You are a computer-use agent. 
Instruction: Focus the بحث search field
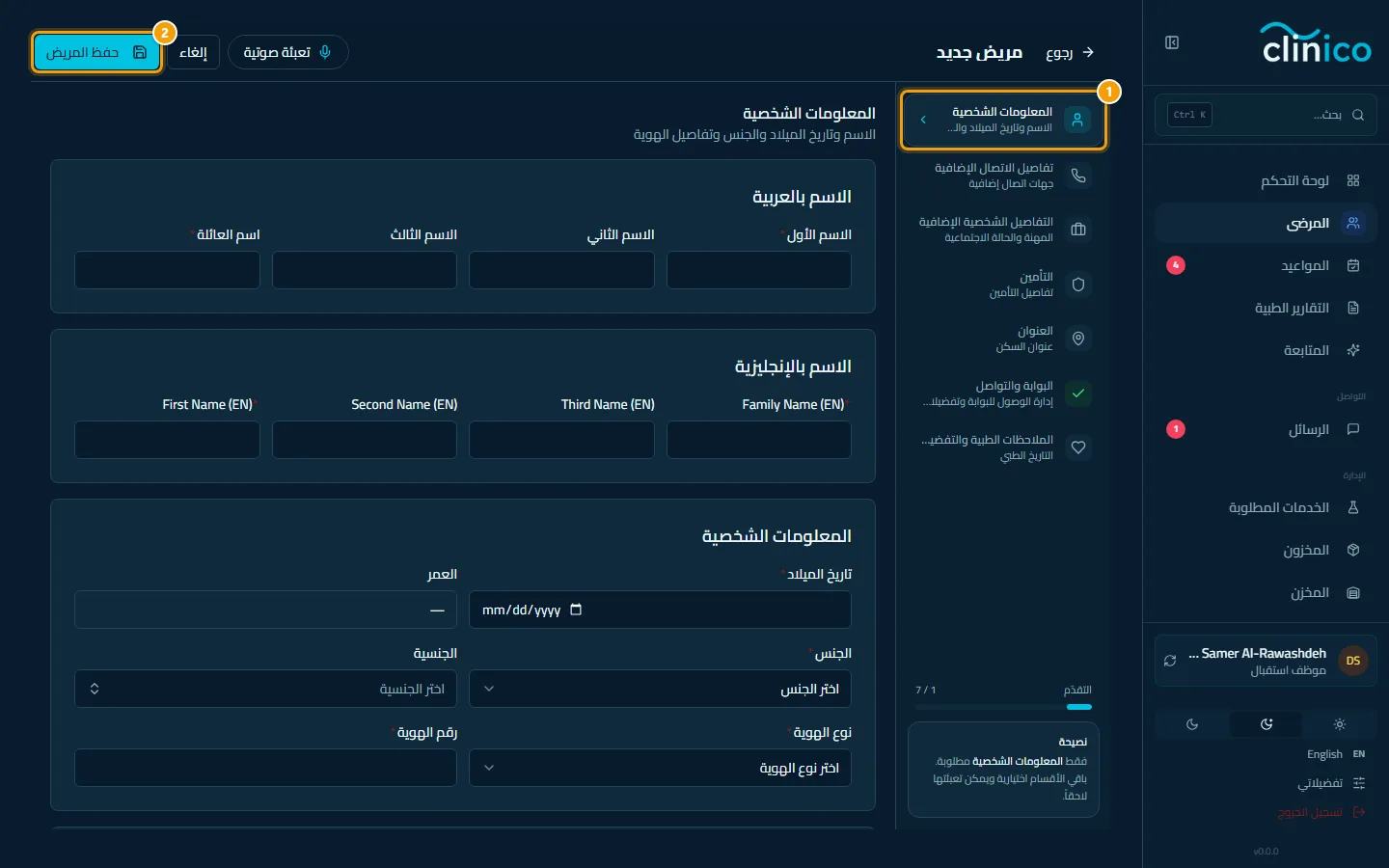1266,115
